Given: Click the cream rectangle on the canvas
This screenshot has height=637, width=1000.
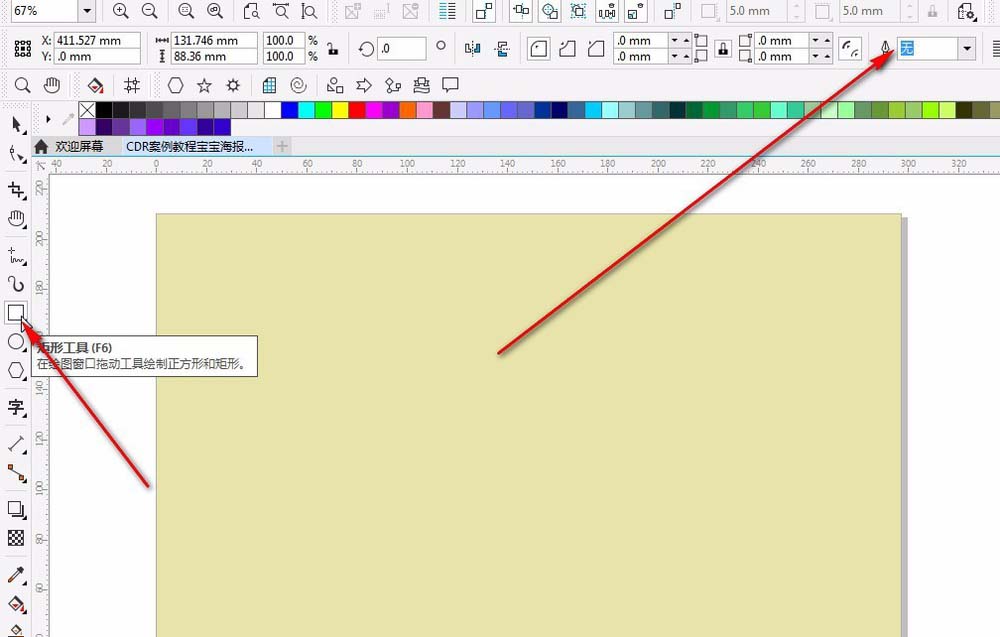Looking at the screenshot, I should (x=529, y=425).
